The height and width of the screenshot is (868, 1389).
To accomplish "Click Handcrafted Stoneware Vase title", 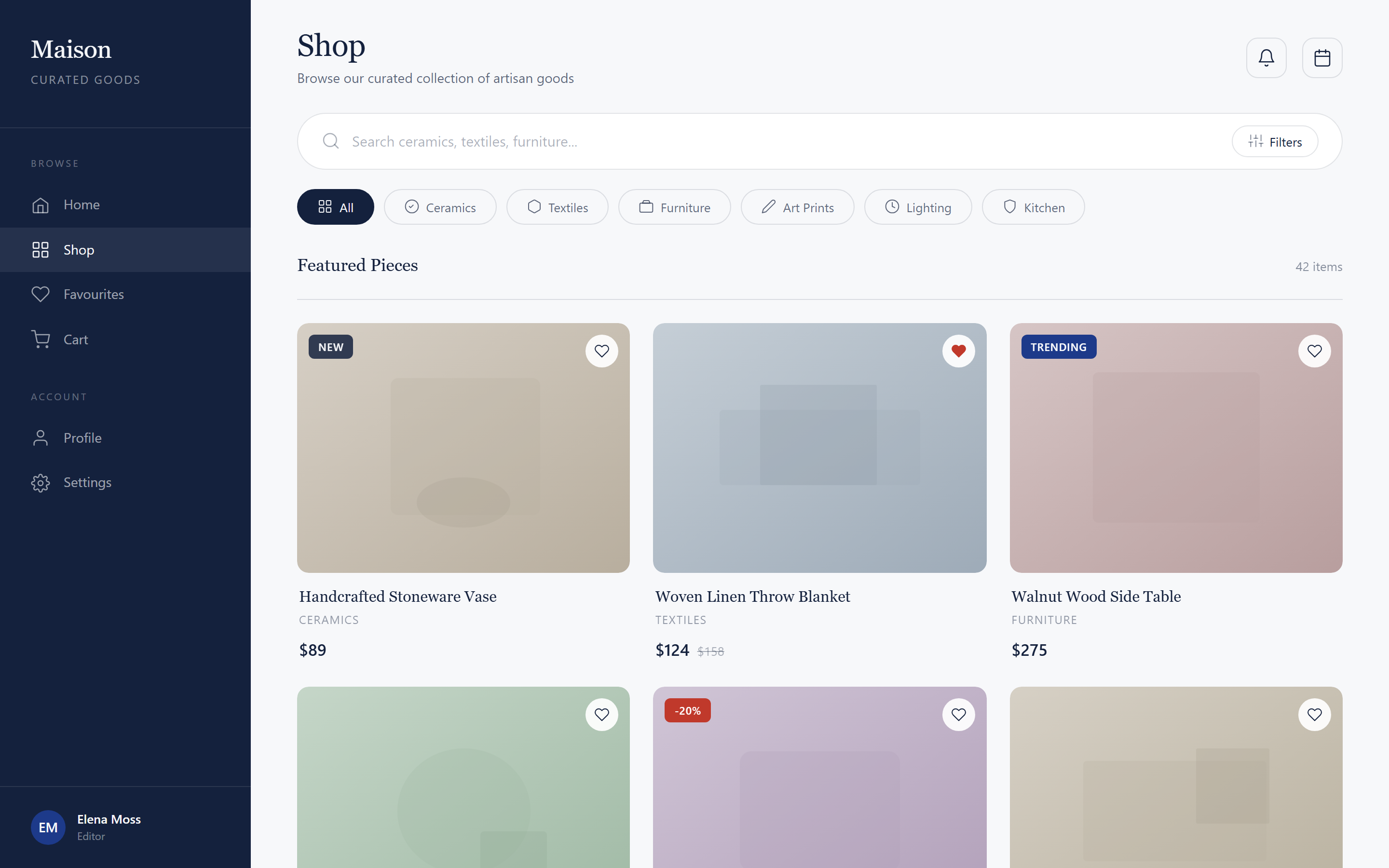I will click(398, 597).
